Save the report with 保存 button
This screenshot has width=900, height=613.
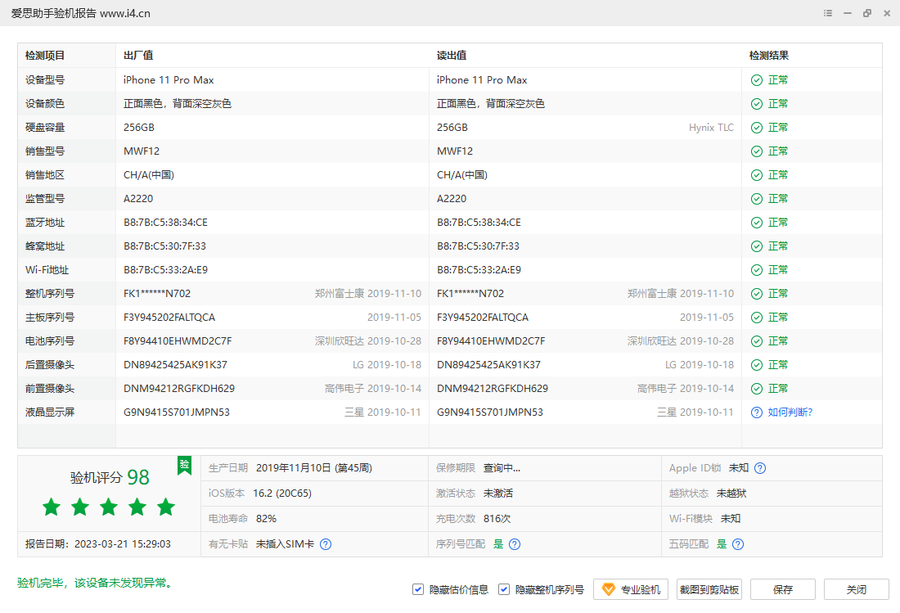[x=783, y=590]
